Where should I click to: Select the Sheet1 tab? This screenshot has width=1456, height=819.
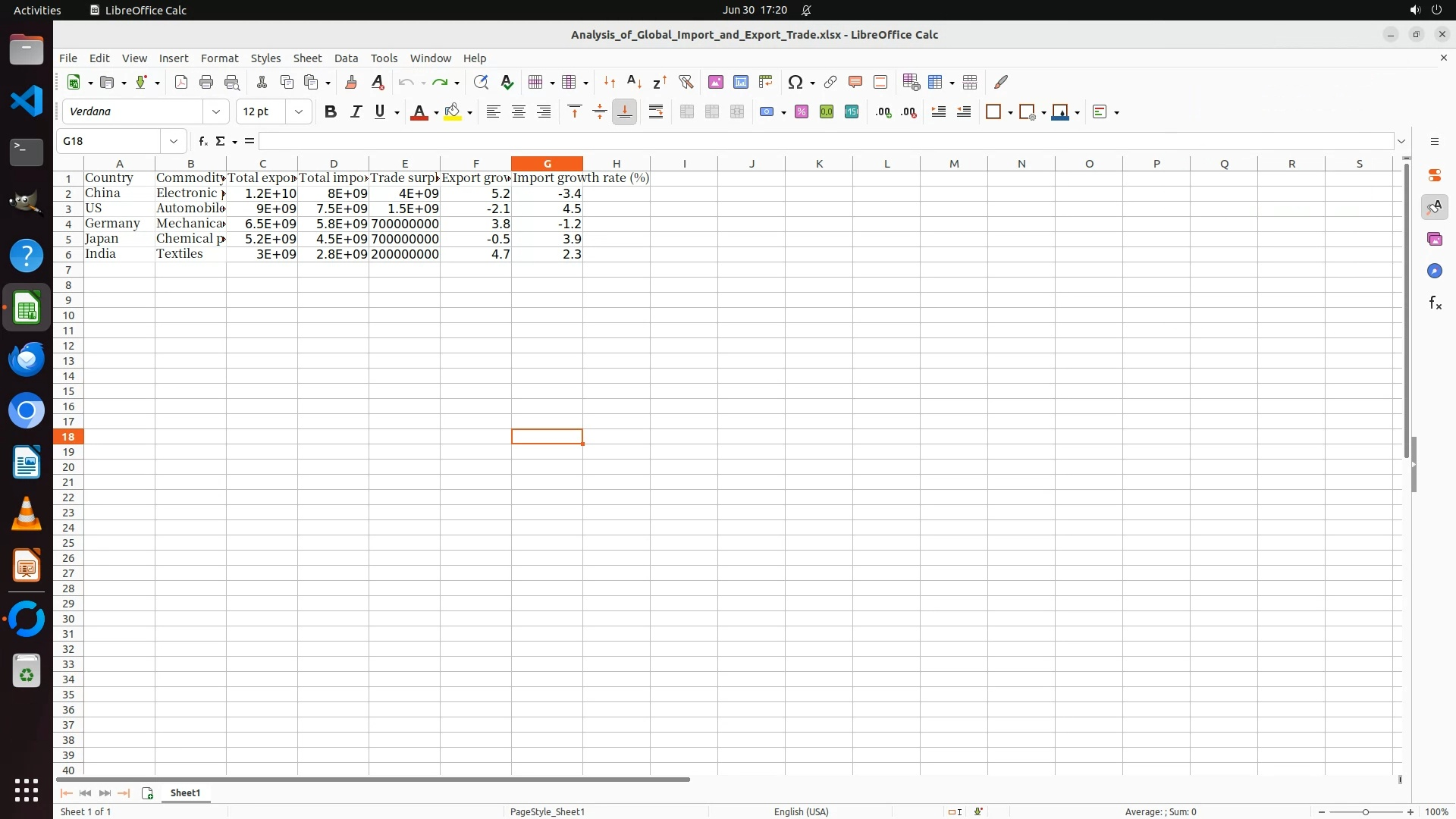click(x=185, y=792)
